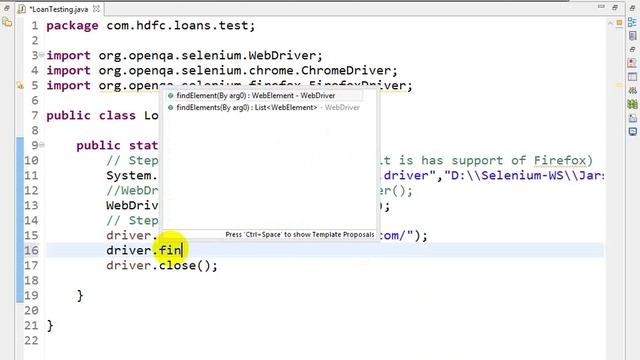Minimize the editor area
The image size is (640, 360).
click(x=601, y=7)
